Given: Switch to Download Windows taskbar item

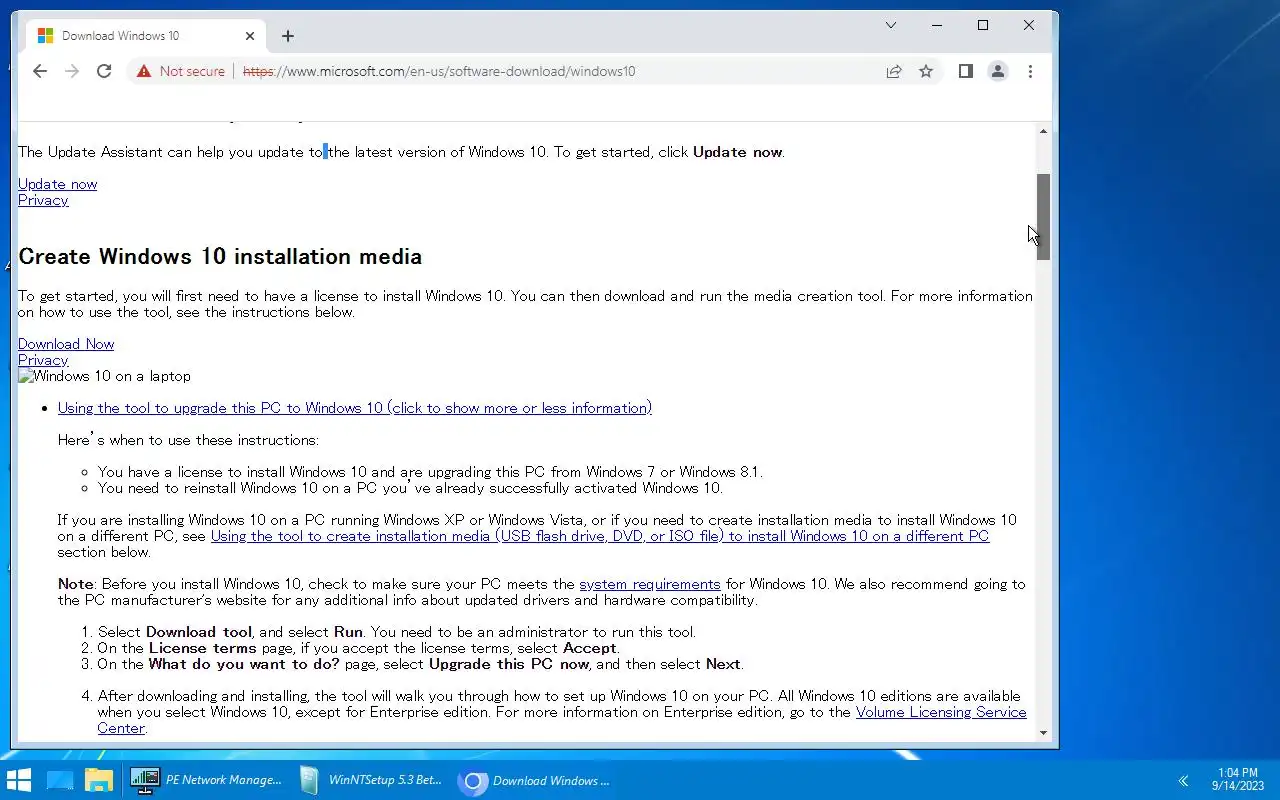Looking at the screenshot, I should (535, 781).
